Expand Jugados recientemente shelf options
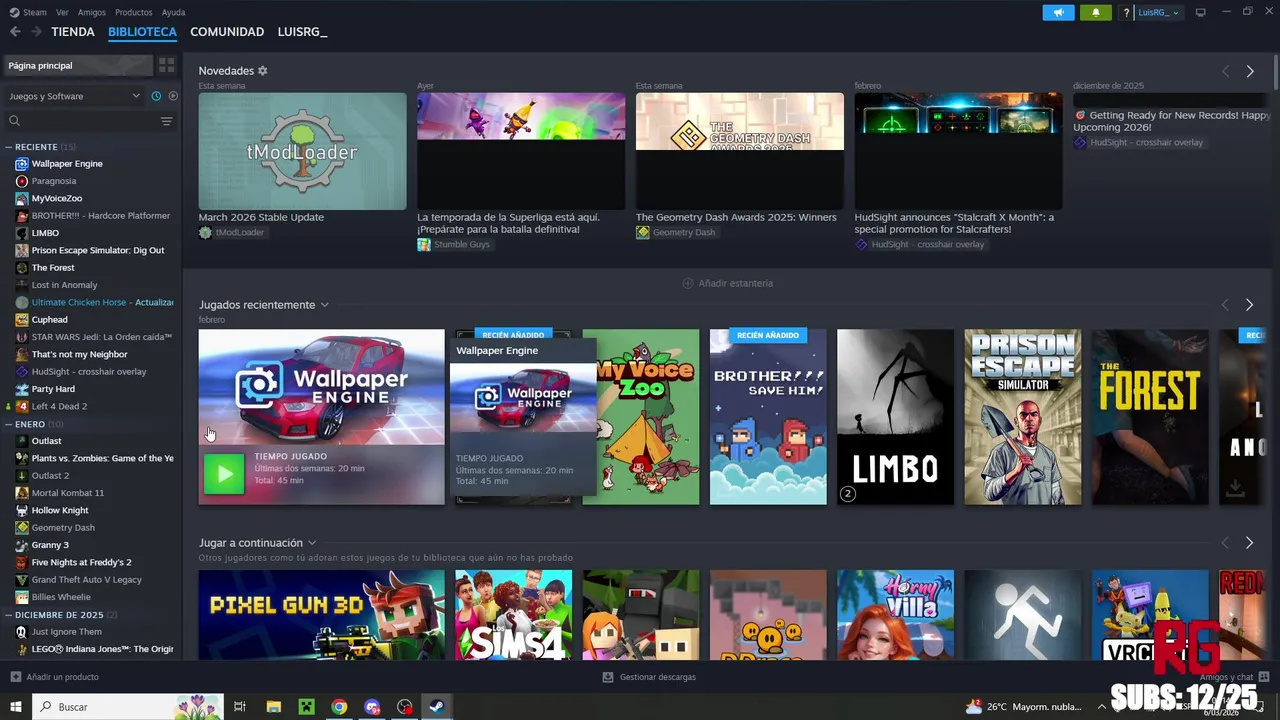 pos(325,305)
